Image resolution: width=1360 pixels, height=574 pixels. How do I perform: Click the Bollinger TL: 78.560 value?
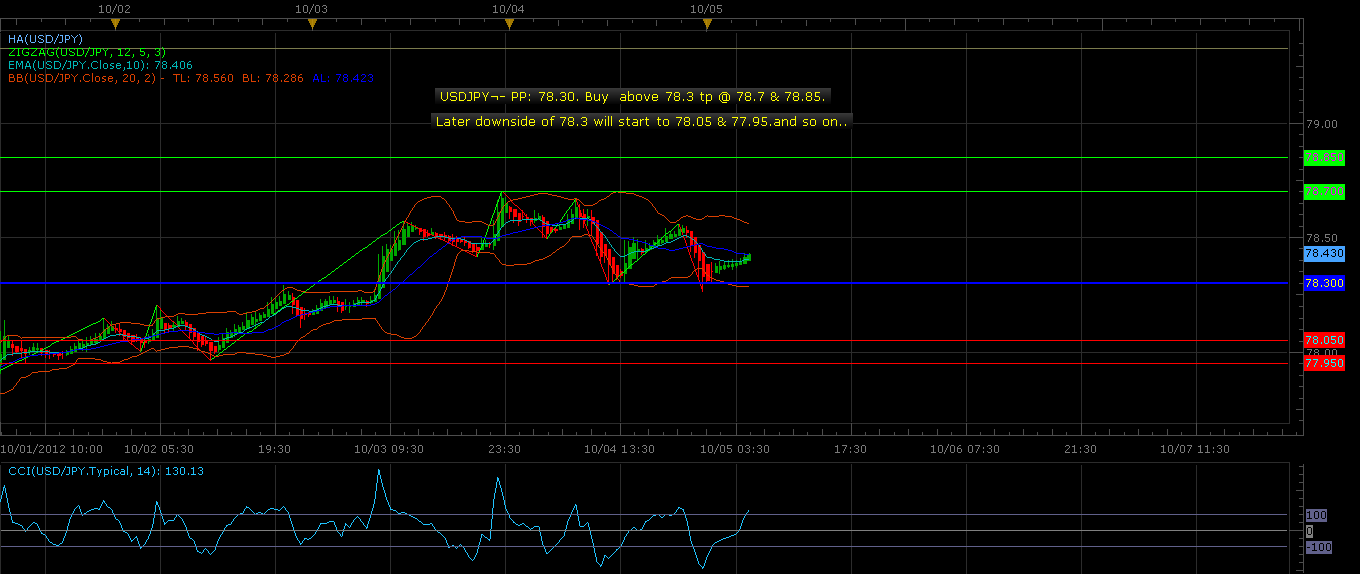click(203, 77)
